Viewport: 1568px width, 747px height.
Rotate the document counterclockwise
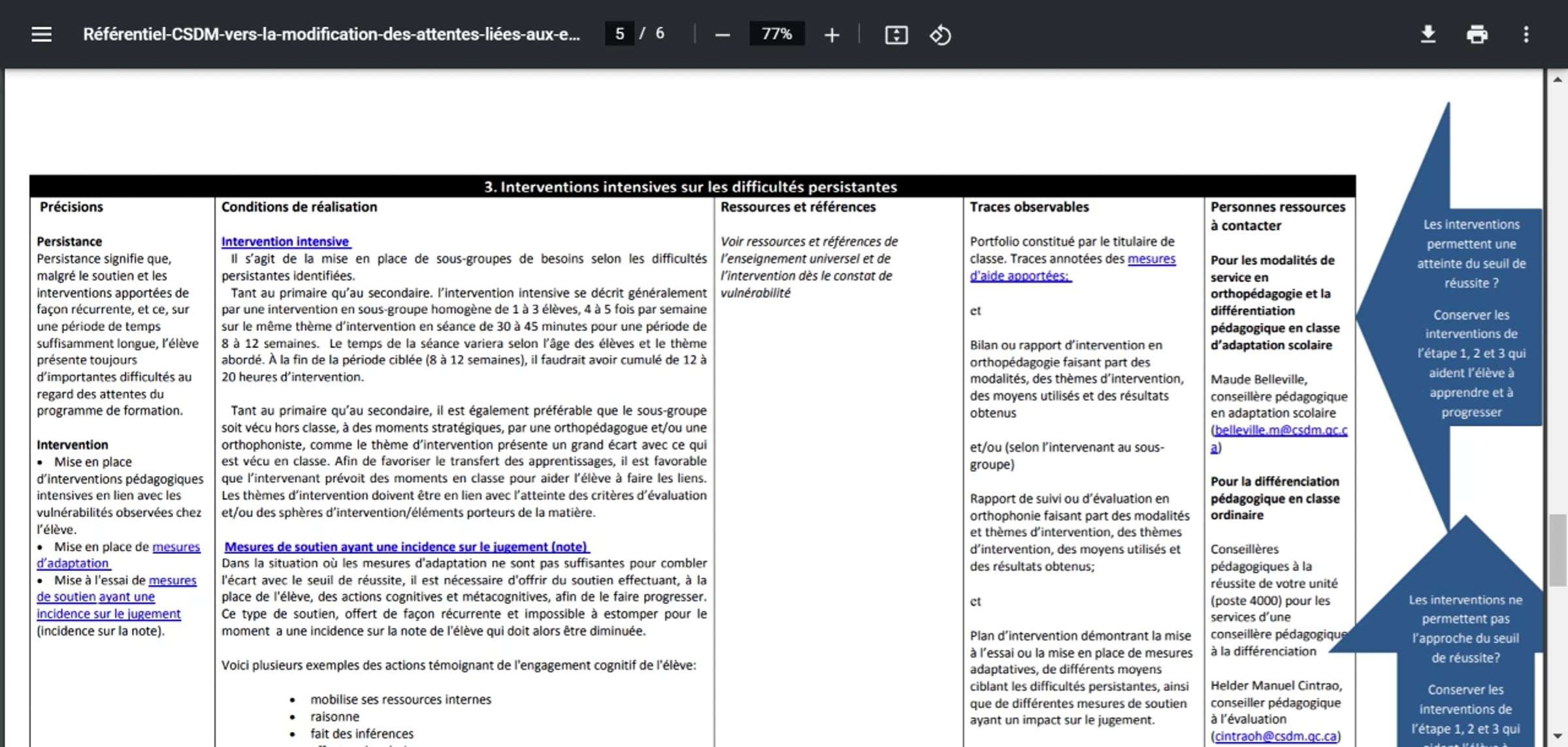940,35
